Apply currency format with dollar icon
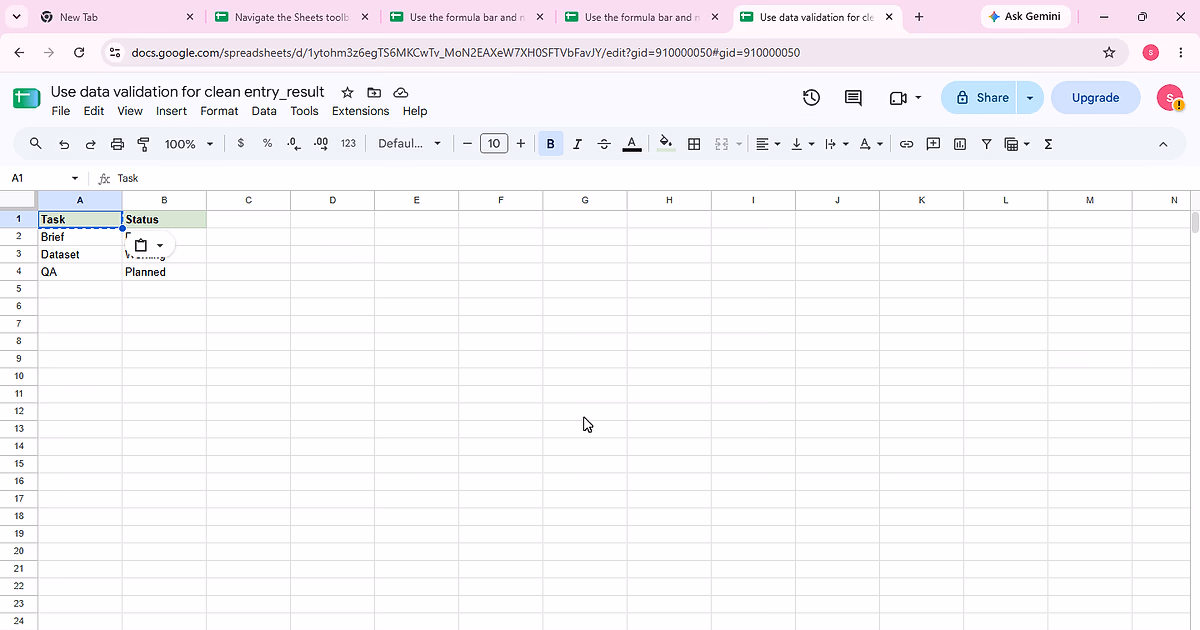 [241, 144]
